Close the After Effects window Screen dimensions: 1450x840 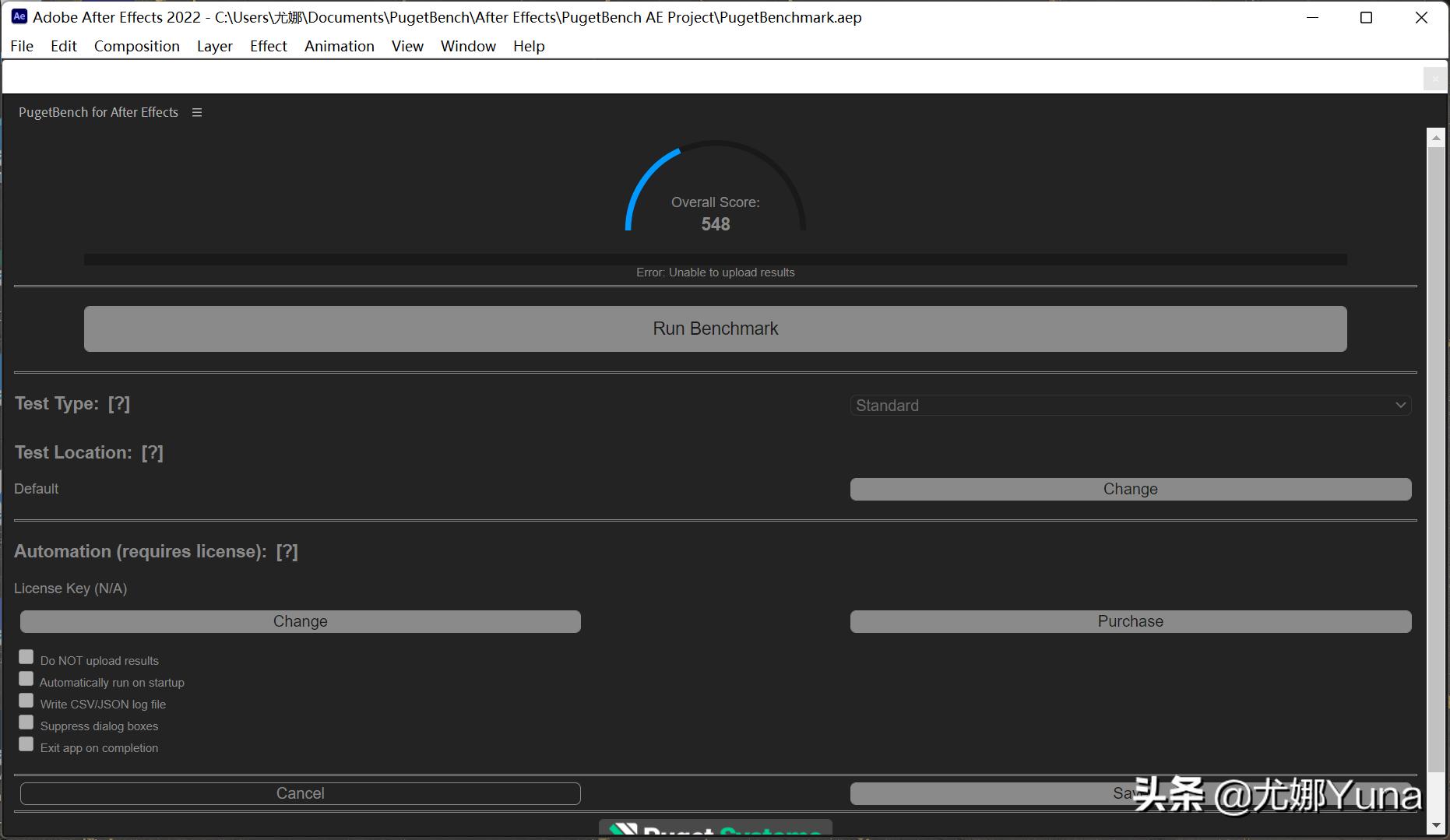point(1421,17)
